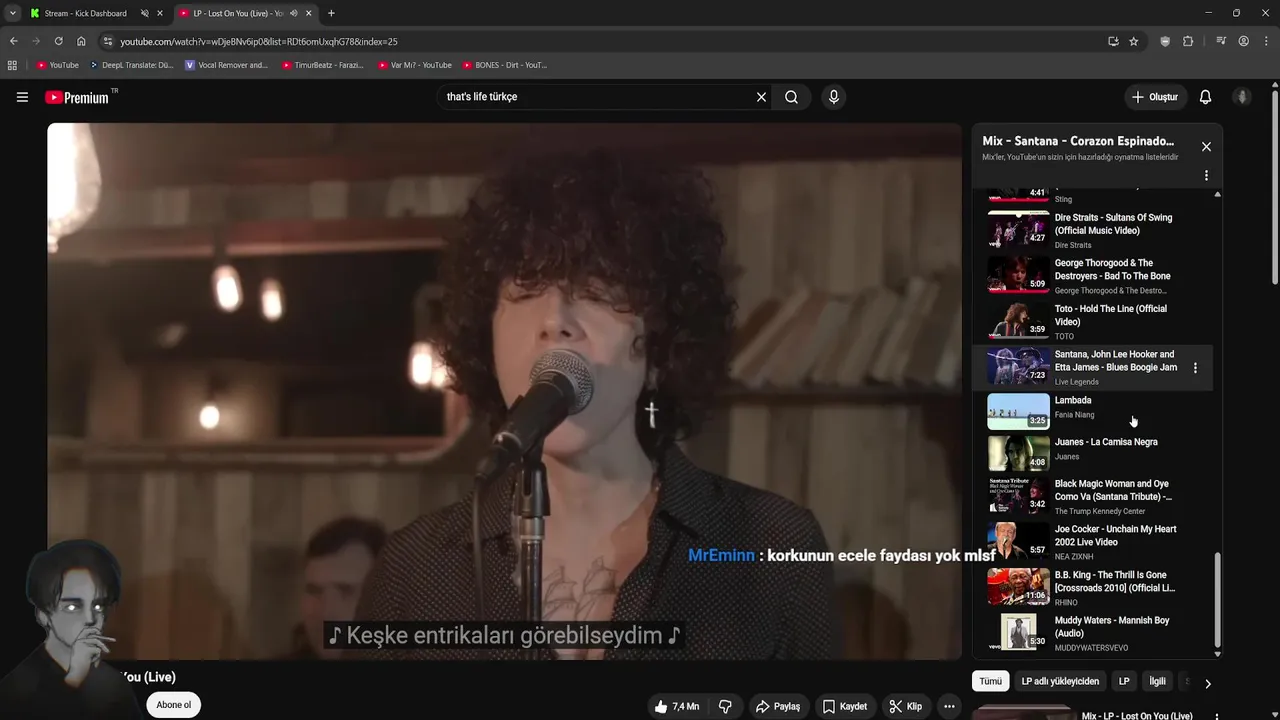Click the address bar URL

click(259, 41)
